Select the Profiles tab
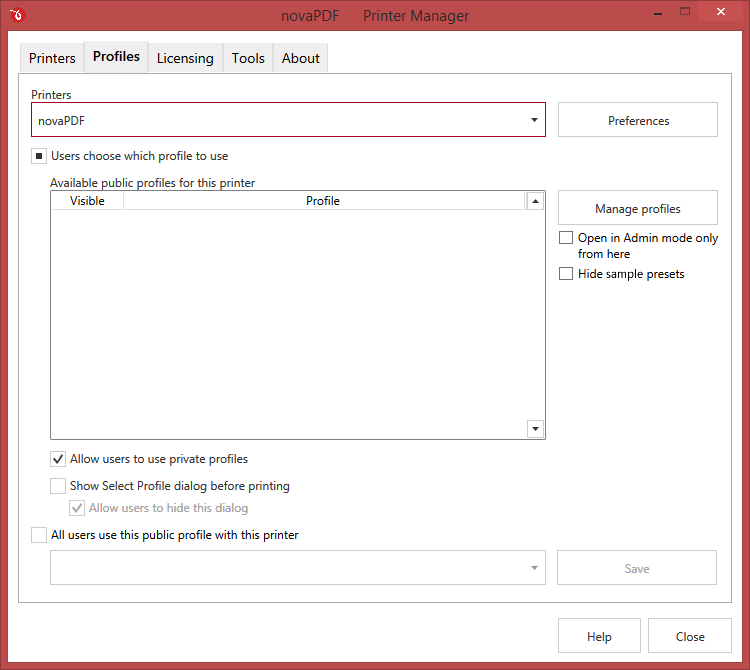This screenshot has height=670, width=750. [116, 56]
